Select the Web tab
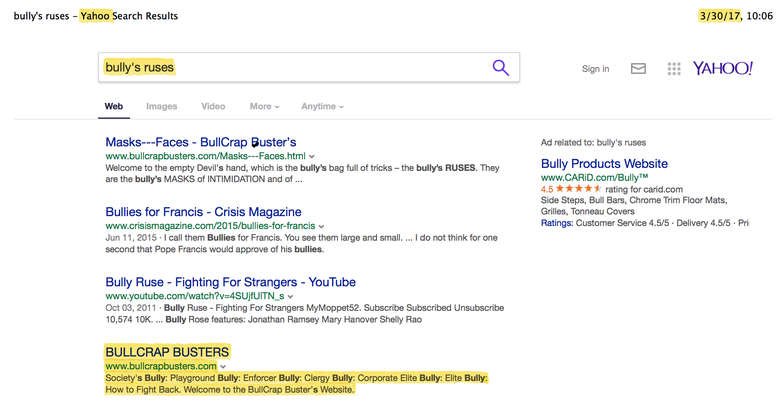Viewport: 784px width, 409px height. pyautogui.click(x=114, y=106)
